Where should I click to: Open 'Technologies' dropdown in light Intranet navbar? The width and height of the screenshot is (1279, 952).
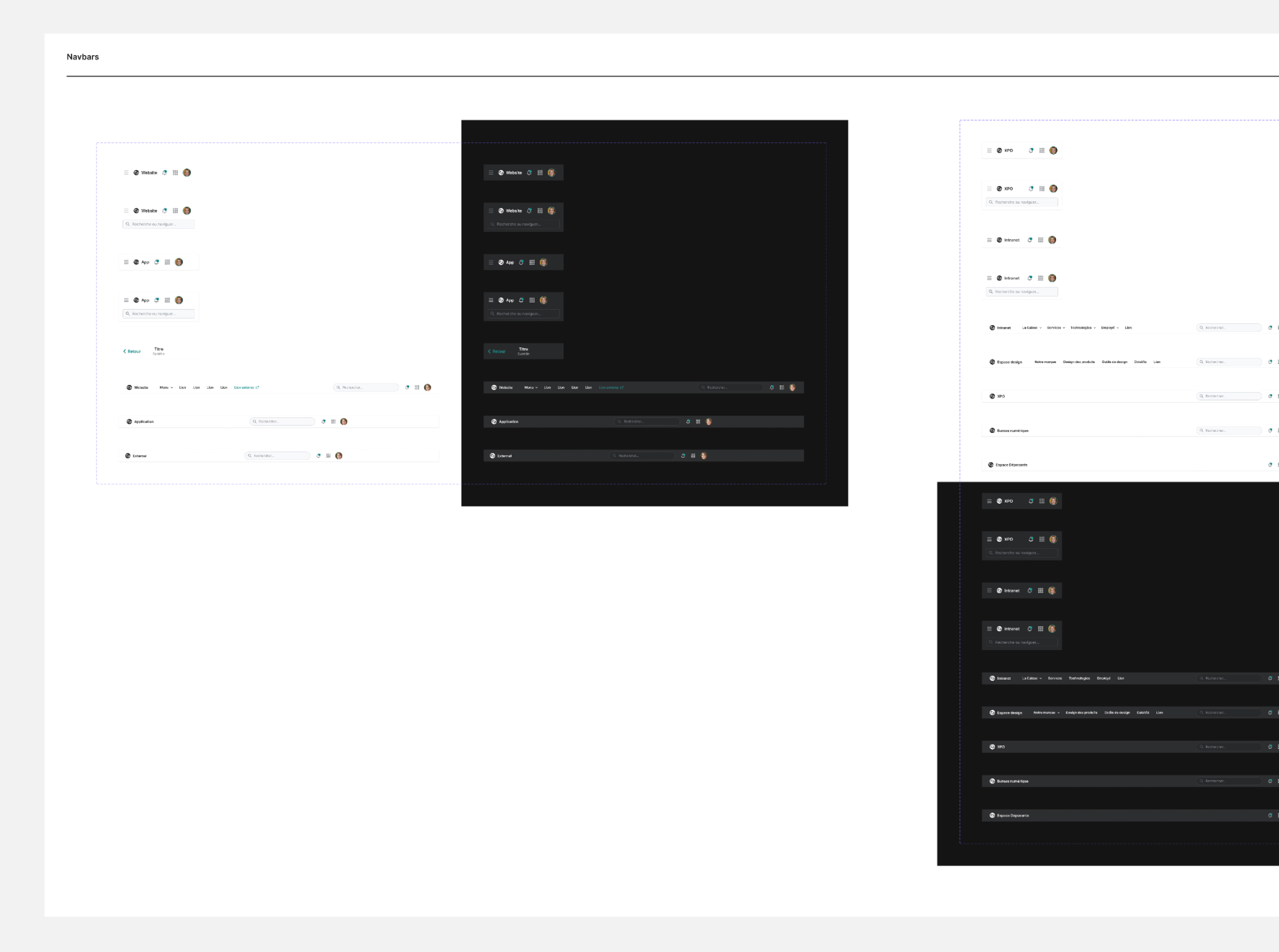click(x=1082, y=327)
